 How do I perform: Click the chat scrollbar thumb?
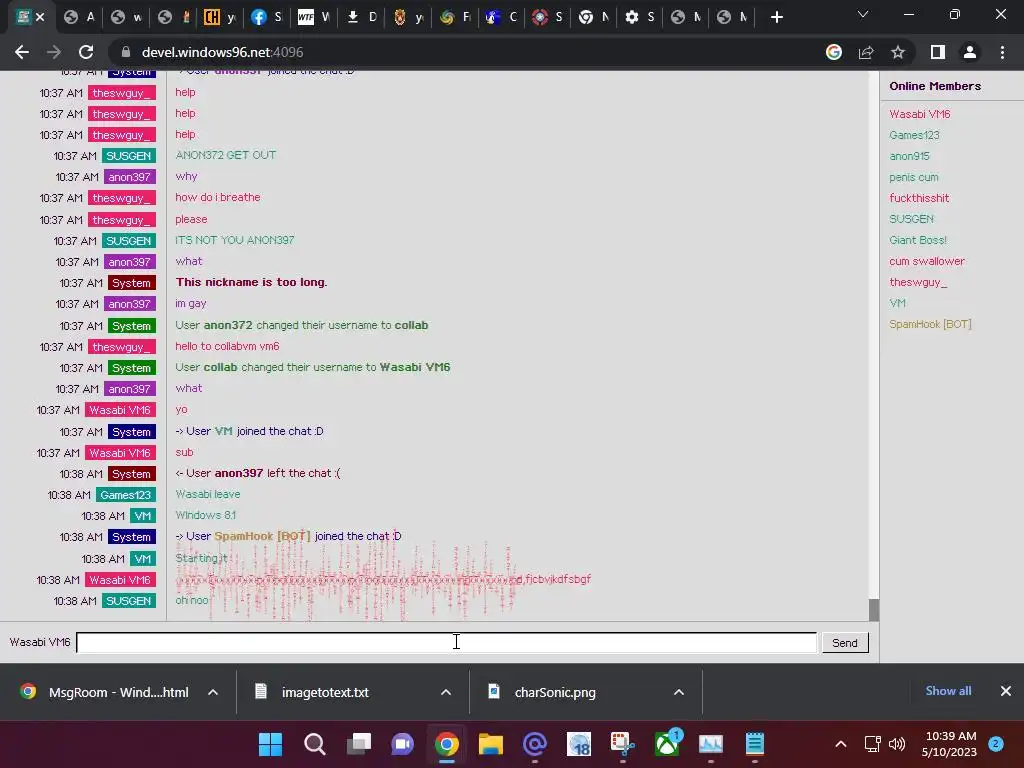coord(874,610)
